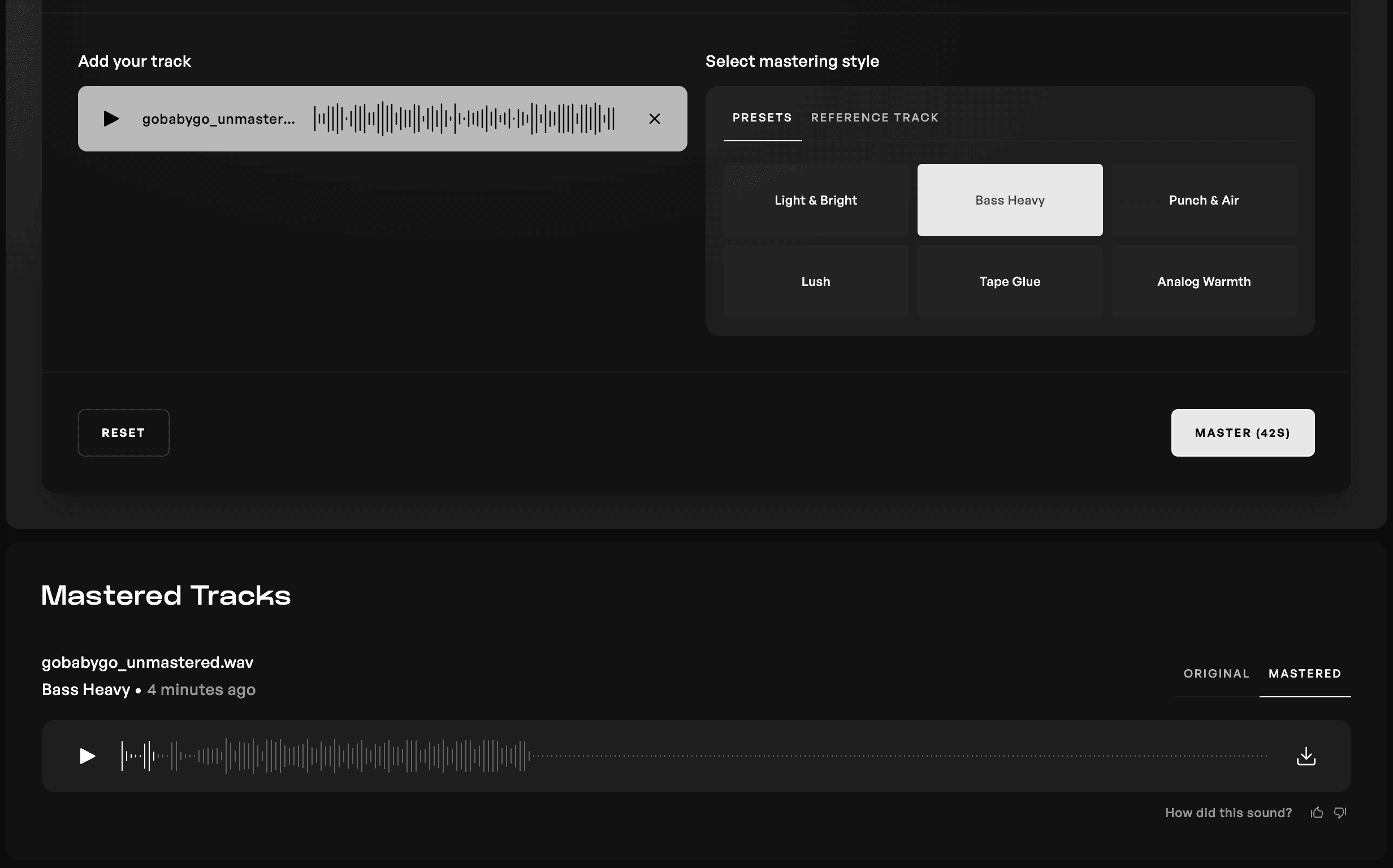Click the RESET button

pos(123,433)
